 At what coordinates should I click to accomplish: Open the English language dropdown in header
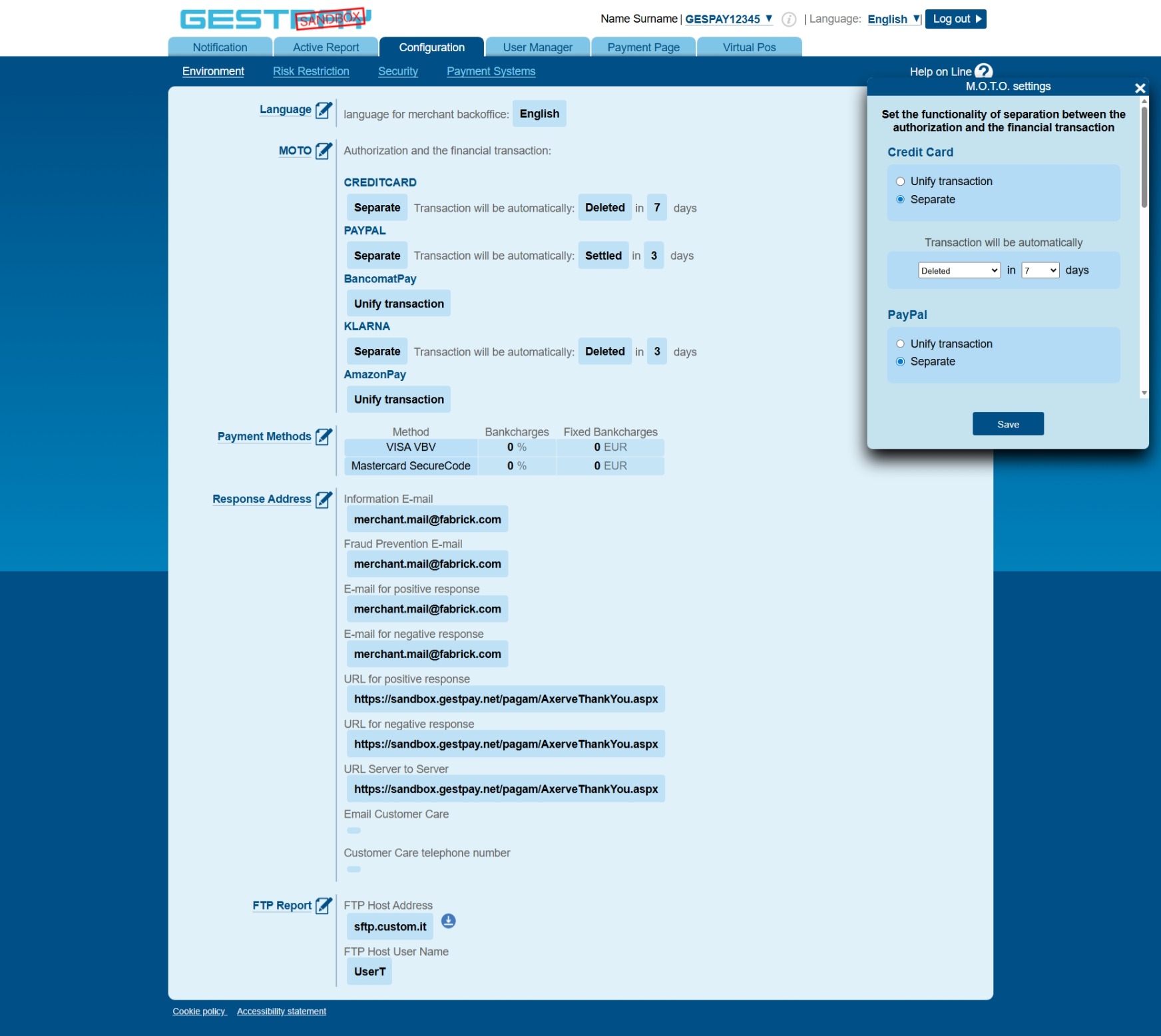coord(894,19)
